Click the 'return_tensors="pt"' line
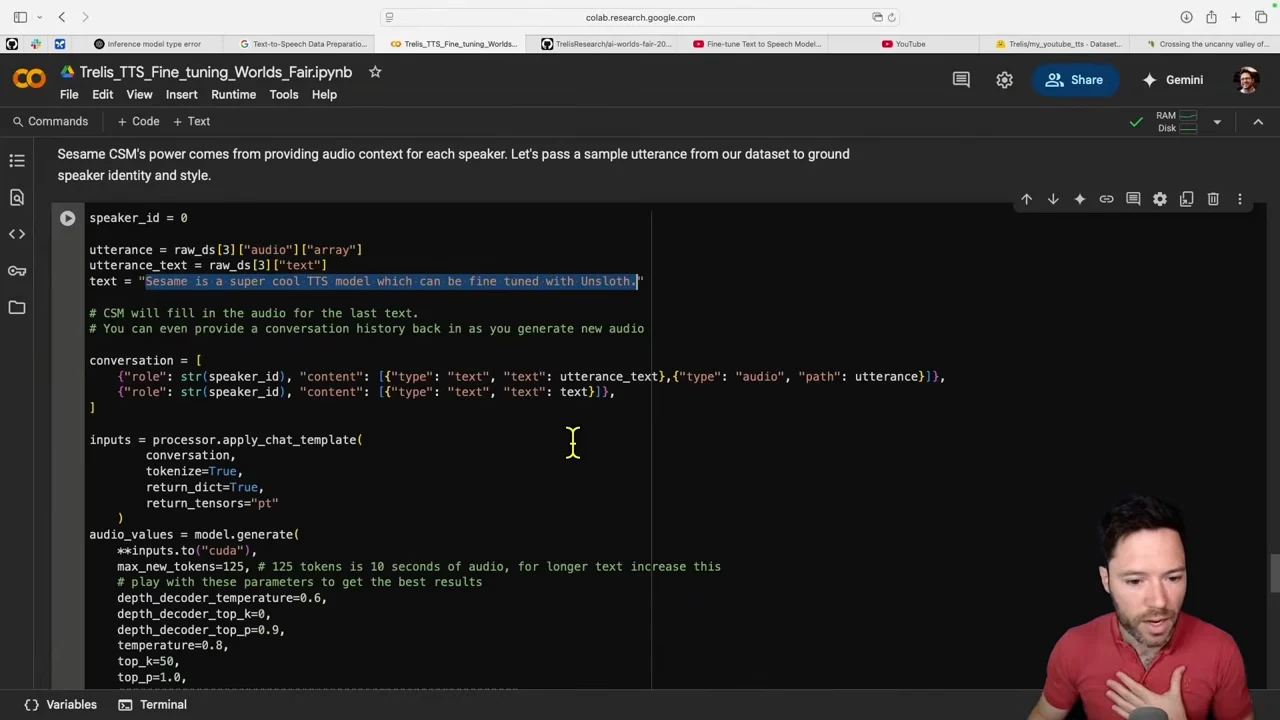 [212, 503]
